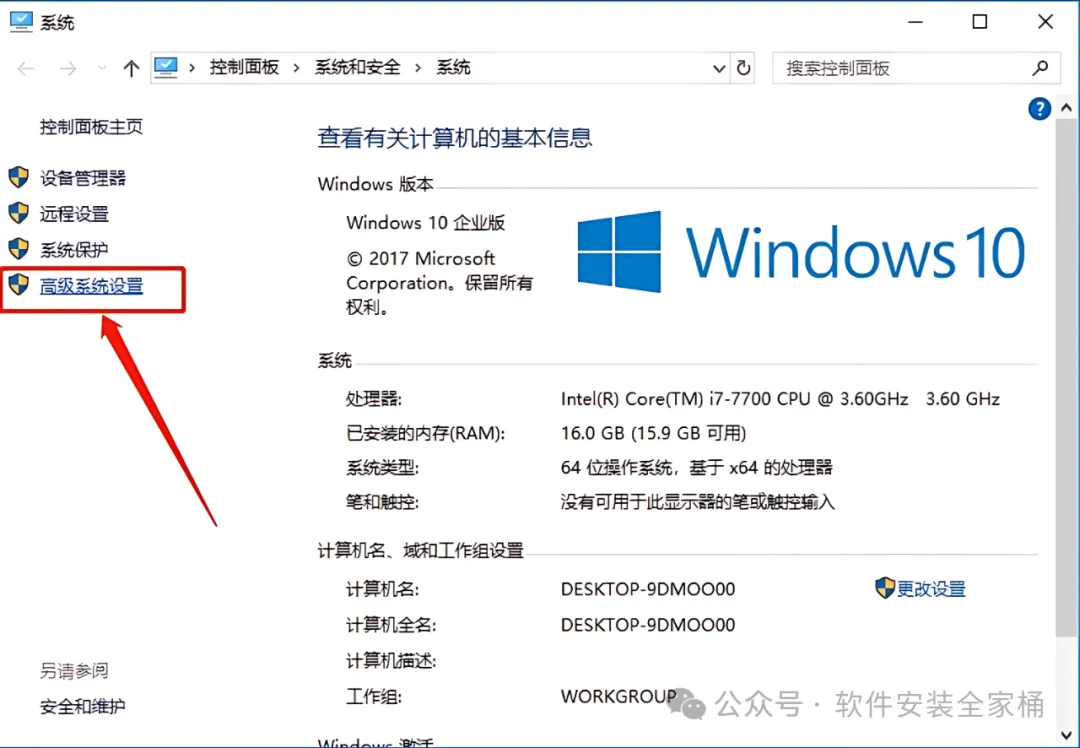Viewport: 1080px width, 748px height.
Task: Open help via blue question mark icon
Action: pyautogui.click(x=1039, y=108)
